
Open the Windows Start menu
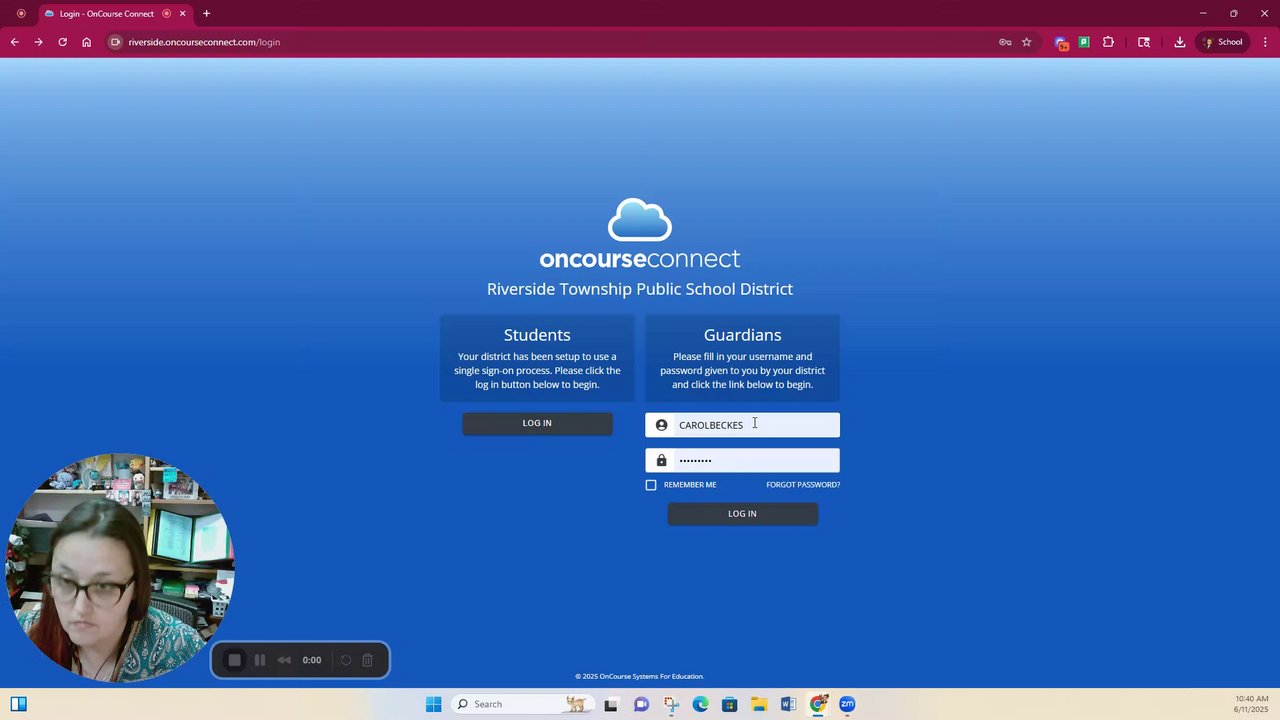(x=433, y=704)
